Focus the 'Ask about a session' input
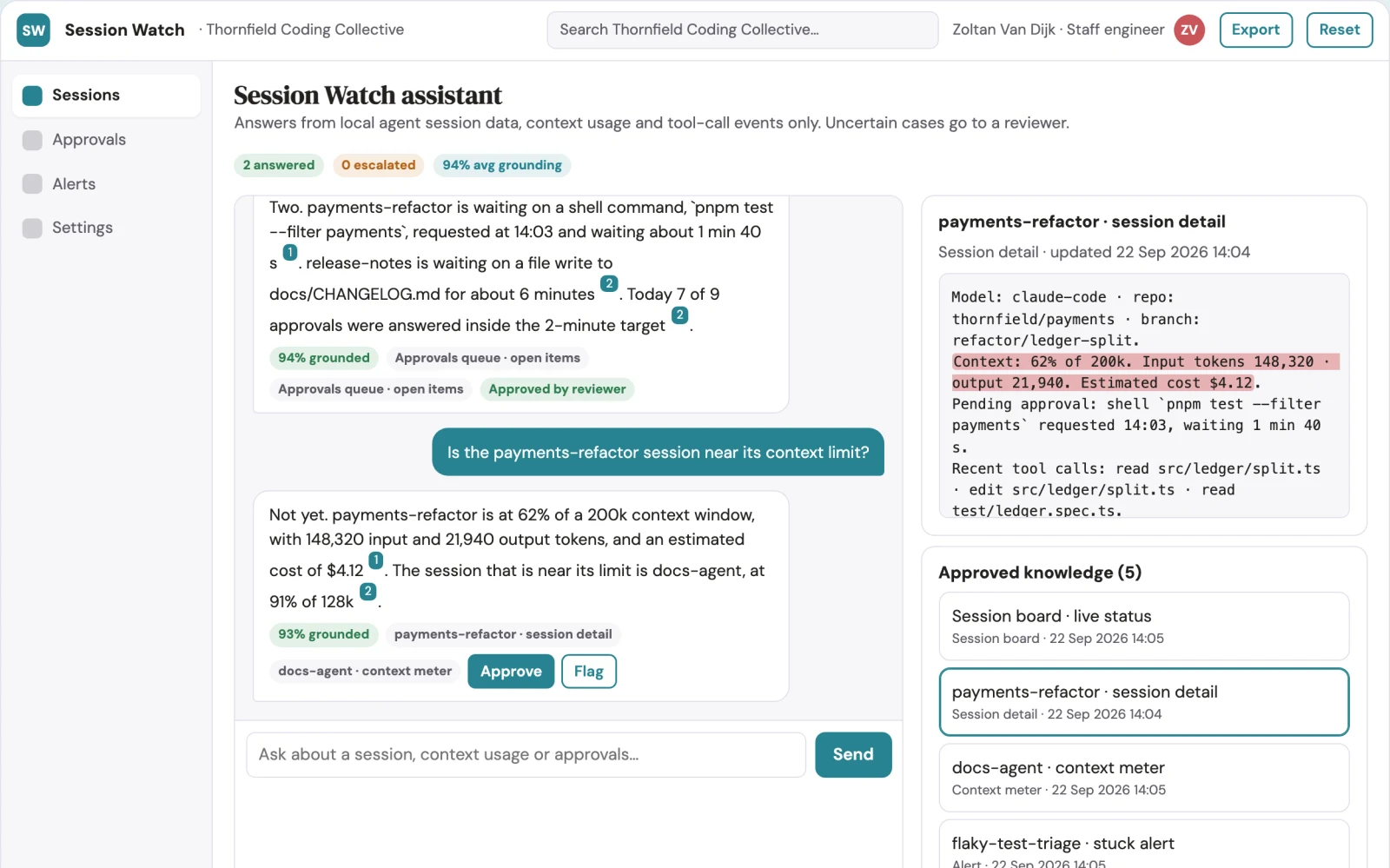The width and height of the screenshot is (1390, 868). [x=526, y=755]
